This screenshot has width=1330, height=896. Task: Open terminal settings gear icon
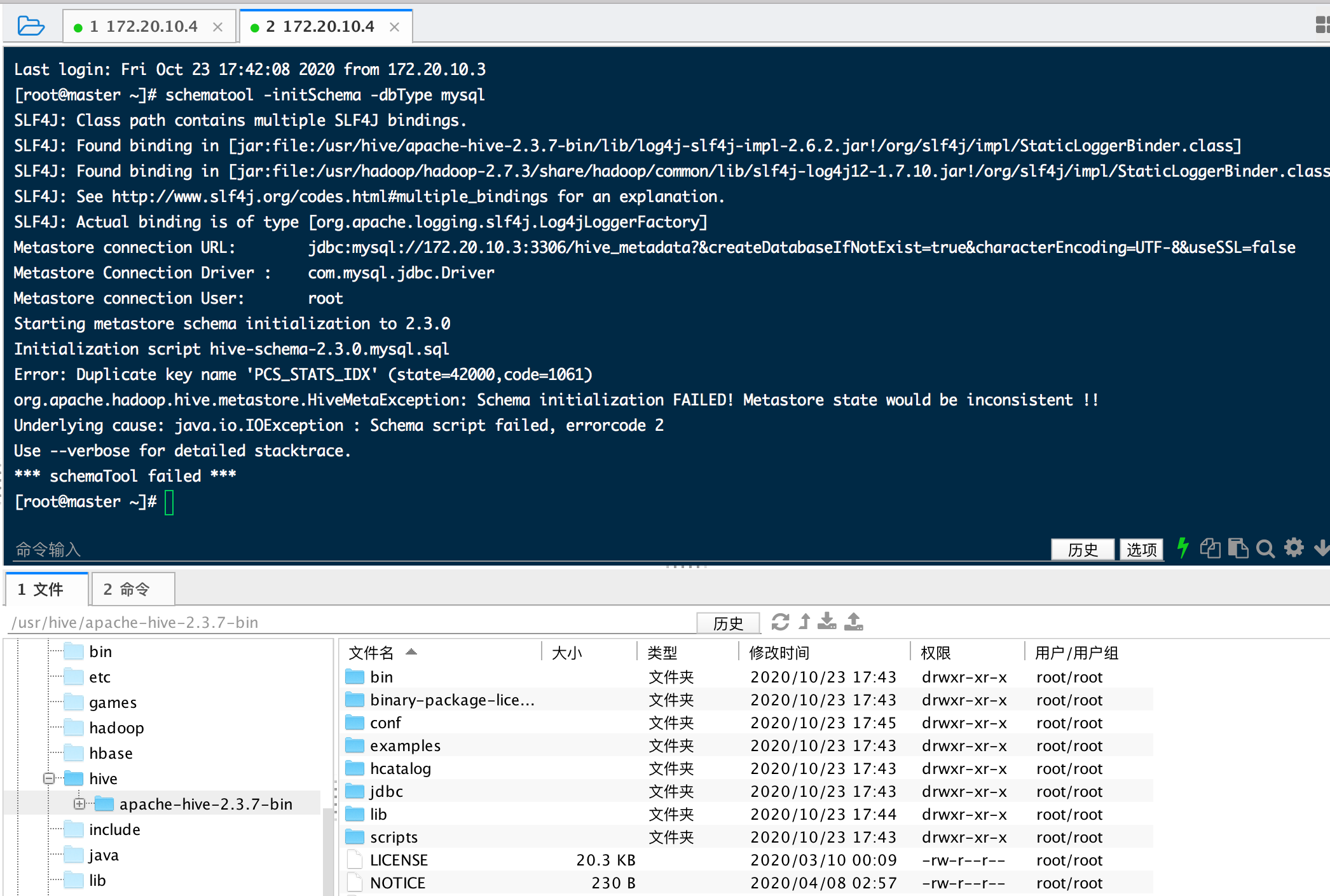tap(1294, 548)
